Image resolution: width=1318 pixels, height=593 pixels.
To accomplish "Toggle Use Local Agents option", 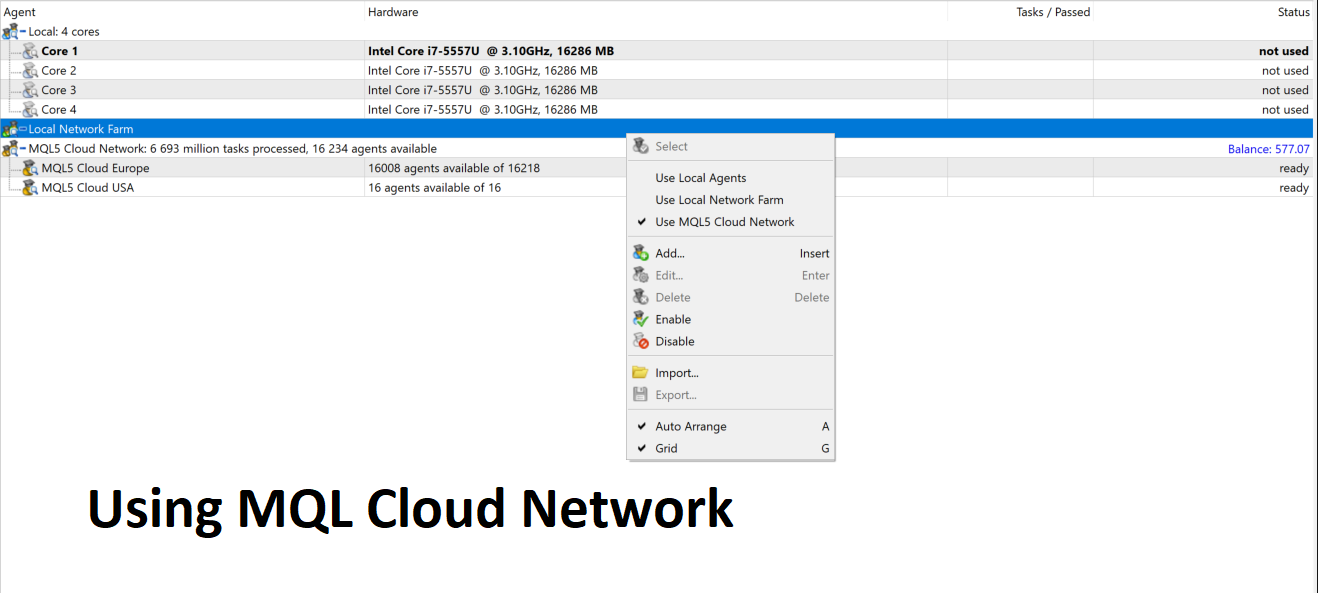I will (x=730, y=178).
